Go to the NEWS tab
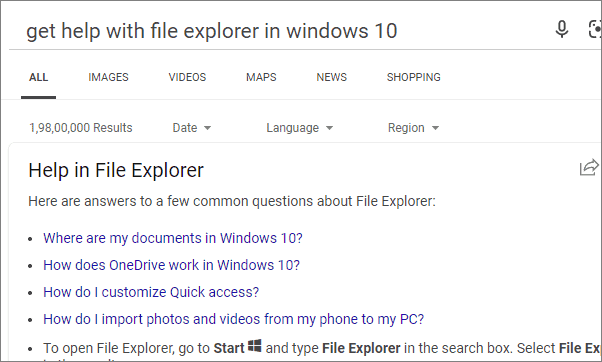 (x=331, y=77)
